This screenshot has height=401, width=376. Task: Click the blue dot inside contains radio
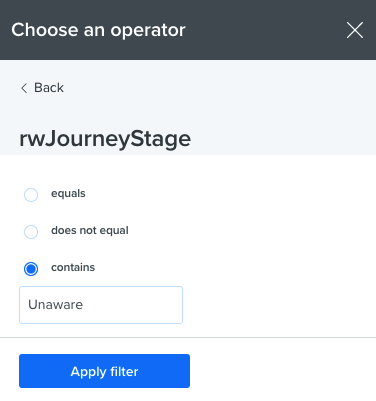[x=31, y=269]
